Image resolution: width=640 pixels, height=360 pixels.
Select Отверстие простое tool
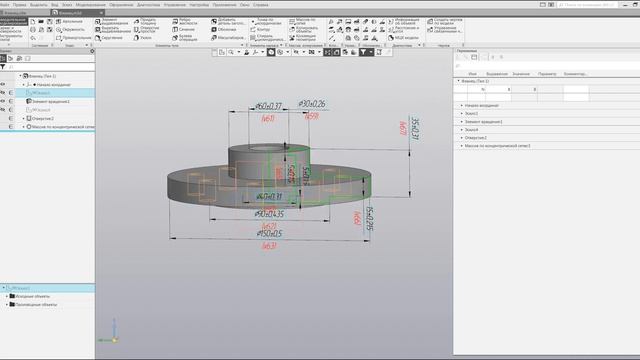147,29
